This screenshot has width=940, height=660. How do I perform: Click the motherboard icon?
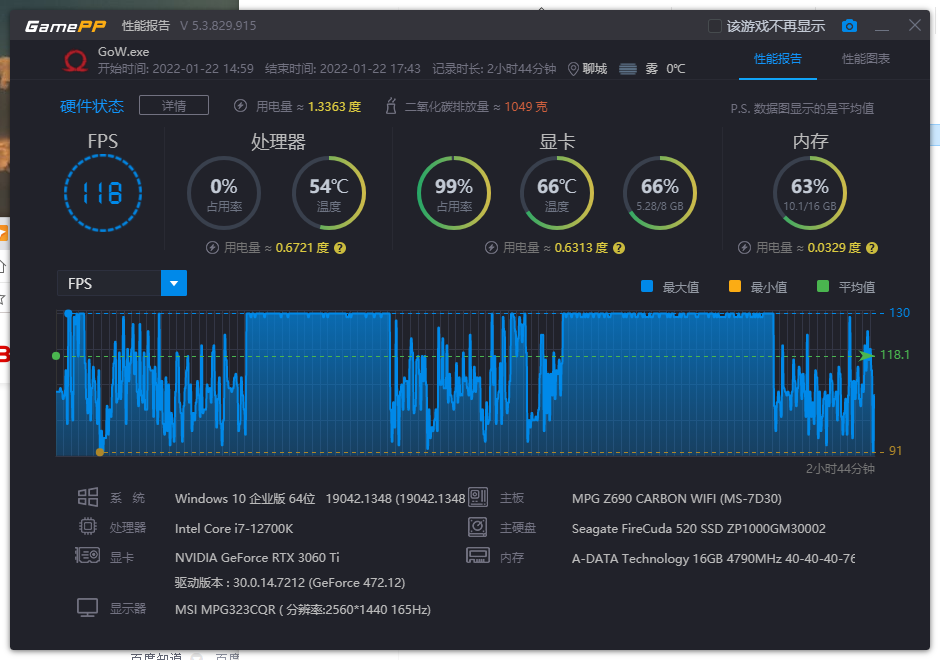pyautogui.click(x=478, y=497)
